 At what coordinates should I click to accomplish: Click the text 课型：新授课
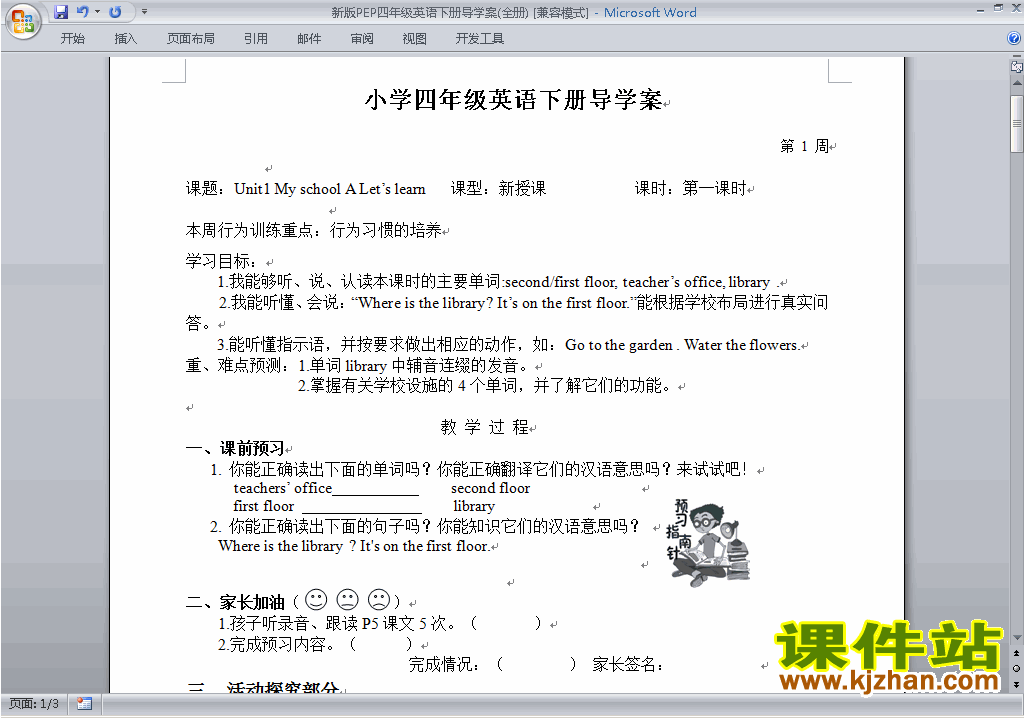[498, 189]
